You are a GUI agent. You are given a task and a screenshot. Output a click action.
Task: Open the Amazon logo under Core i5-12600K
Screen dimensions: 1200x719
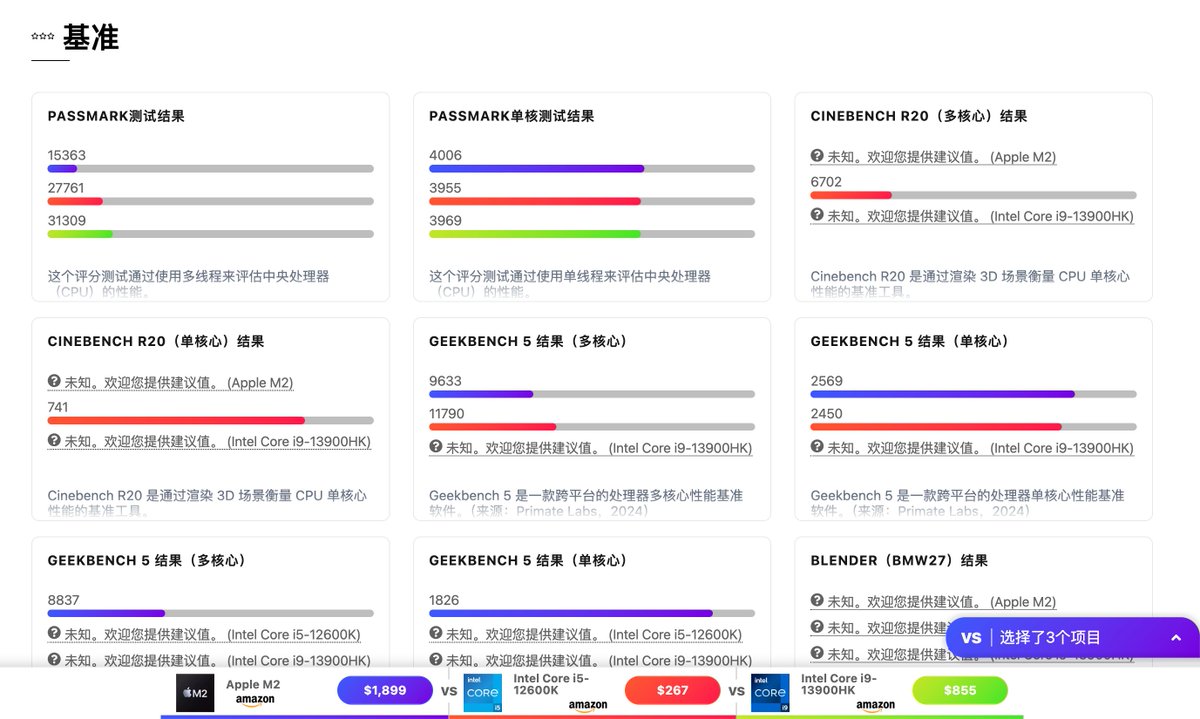pyautogui.click(x=588, y=706)
